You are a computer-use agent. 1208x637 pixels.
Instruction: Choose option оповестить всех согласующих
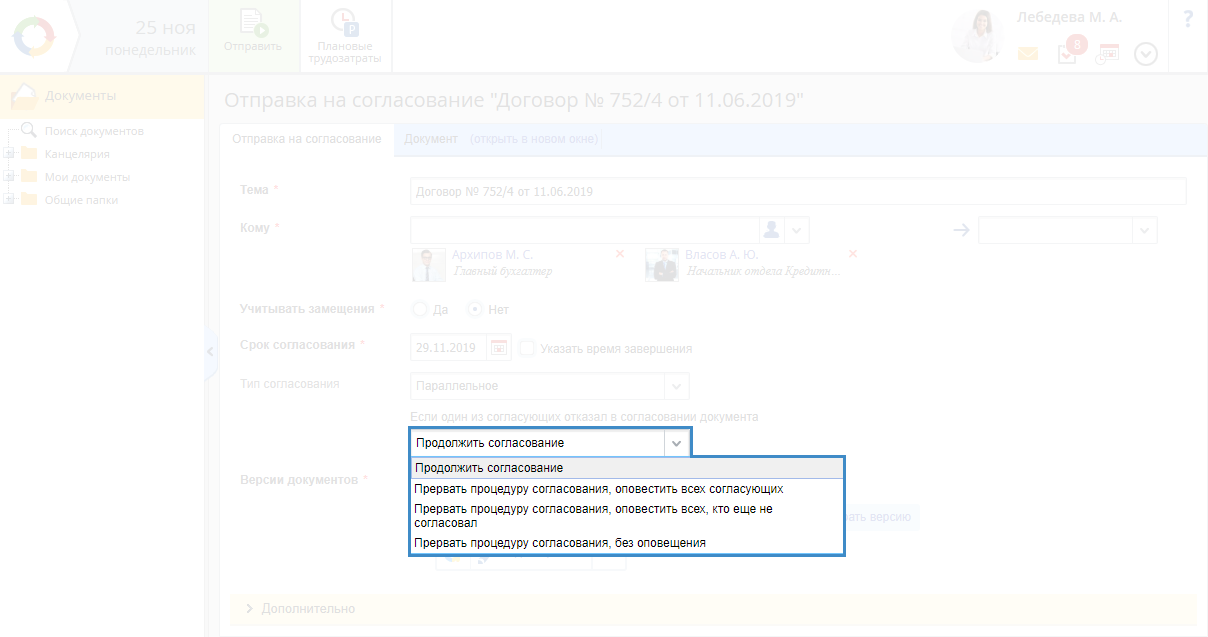point(628,489)
